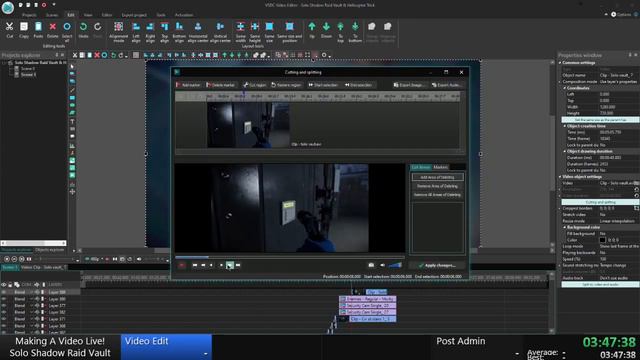Apply Bottom align to objects

[179, 32]
